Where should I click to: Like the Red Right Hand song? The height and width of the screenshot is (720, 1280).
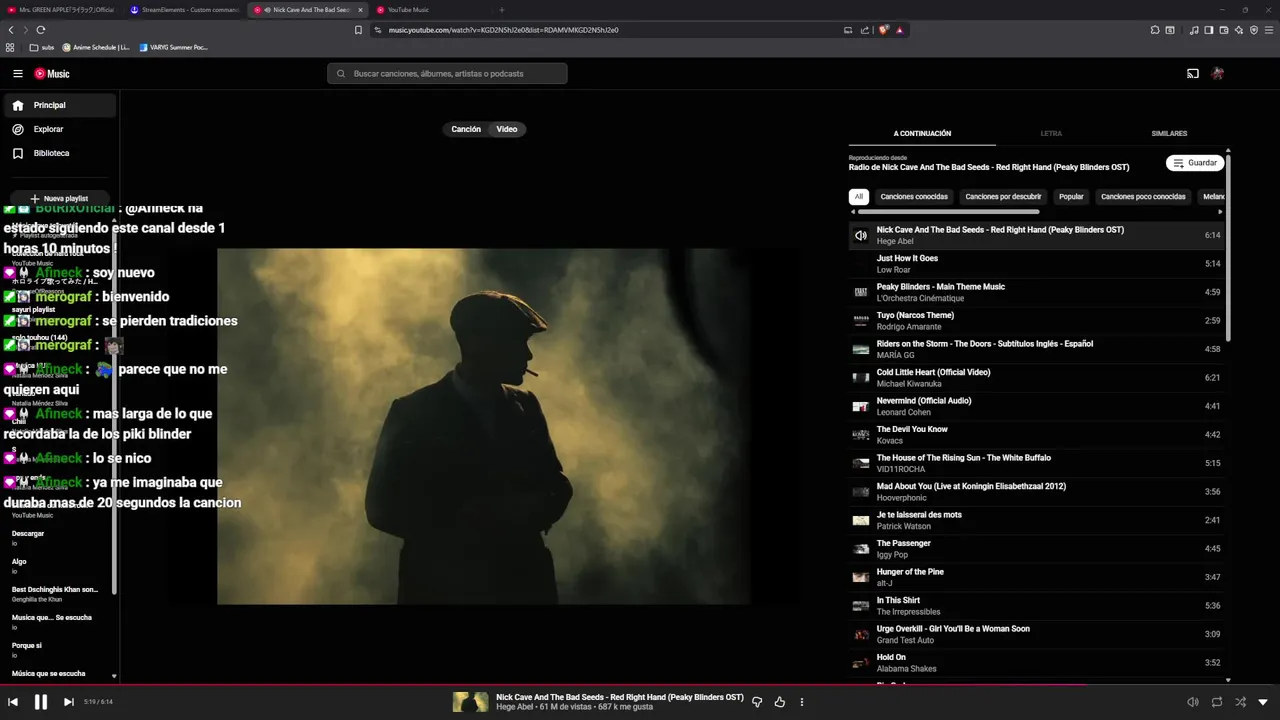(x=779, y=702)
